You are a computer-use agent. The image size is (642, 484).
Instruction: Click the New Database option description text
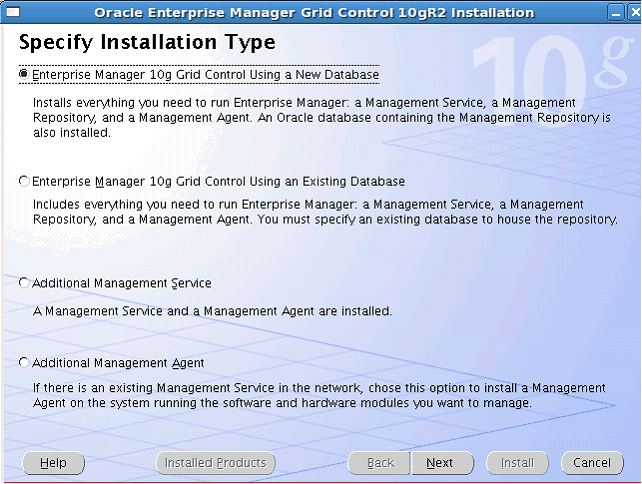pos(320,117)
